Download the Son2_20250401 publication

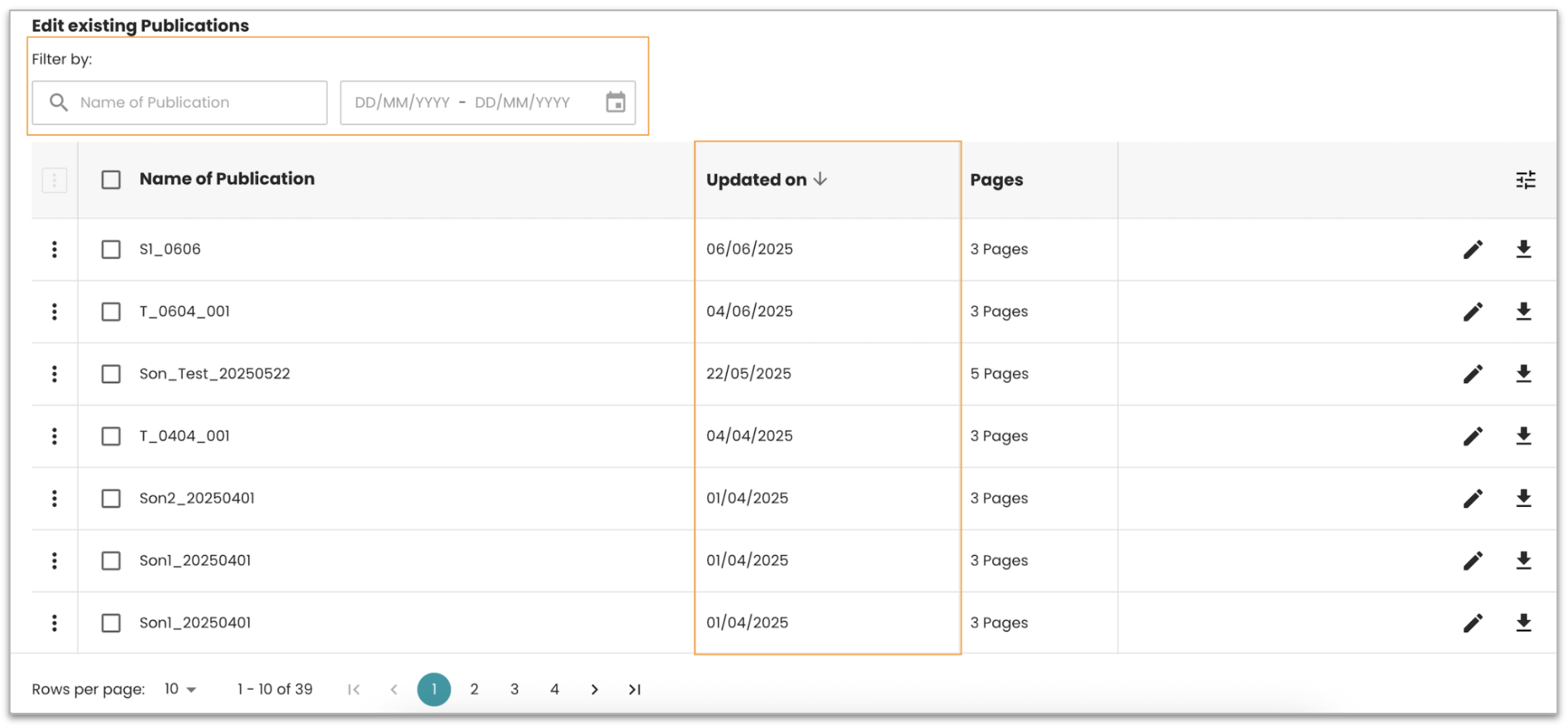pyautogui.click(x=1524, y=498)
